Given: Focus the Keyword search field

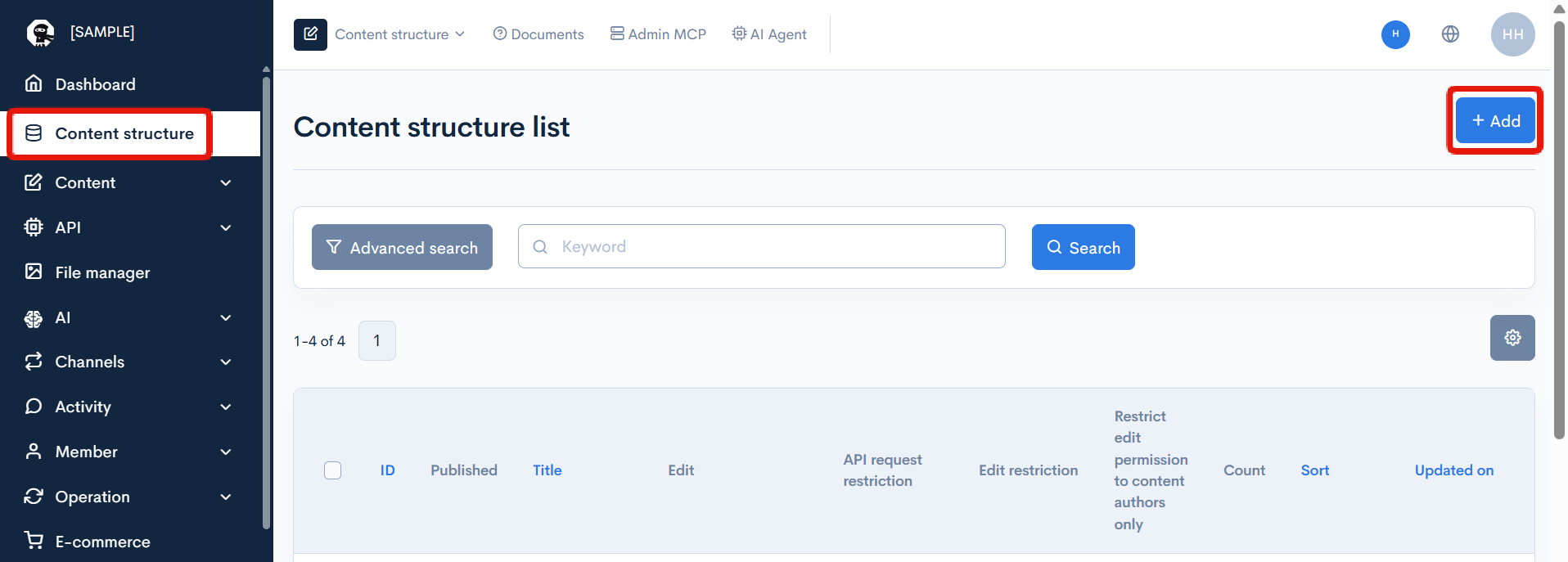Looking at the screenshot, I should [x=761, y=246].
